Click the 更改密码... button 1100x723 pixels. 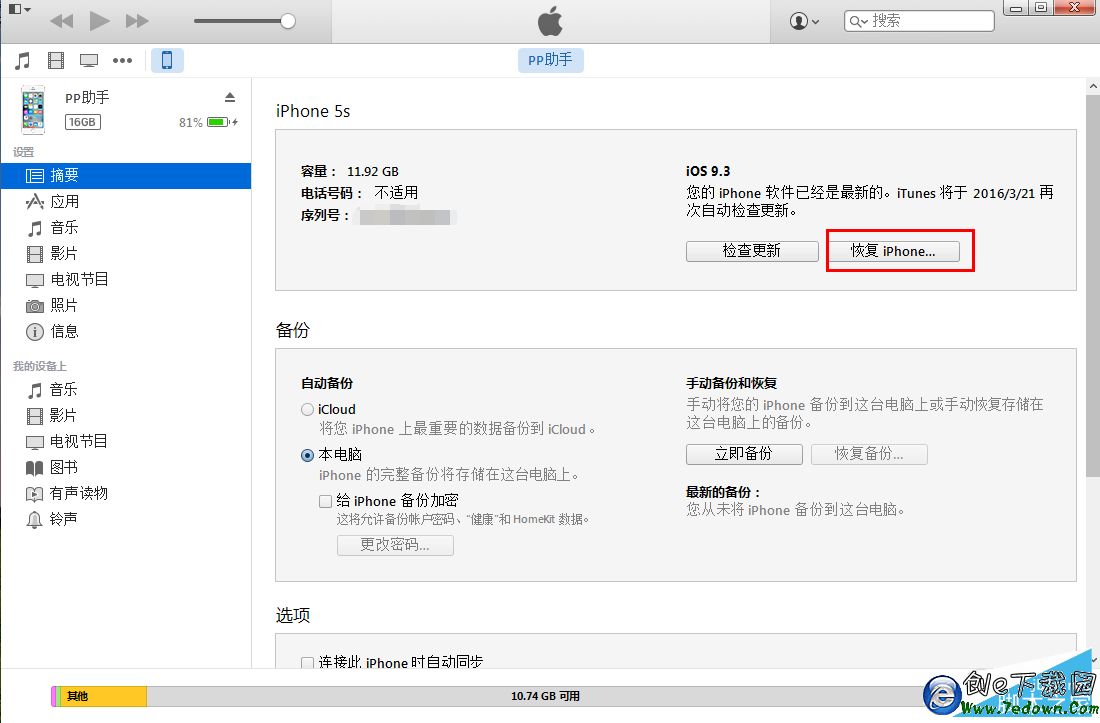tap(395, 545)
